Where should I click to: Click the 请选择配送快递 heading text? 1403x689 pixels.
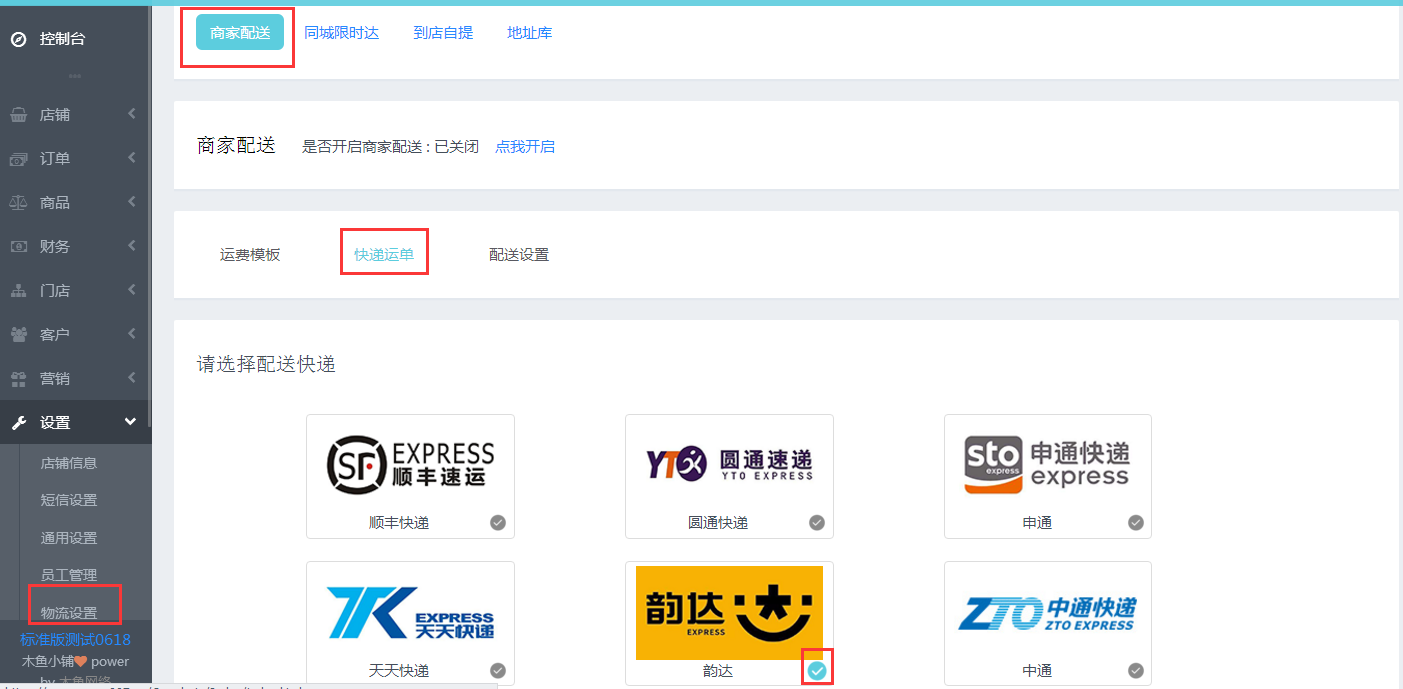coord(266,364)
